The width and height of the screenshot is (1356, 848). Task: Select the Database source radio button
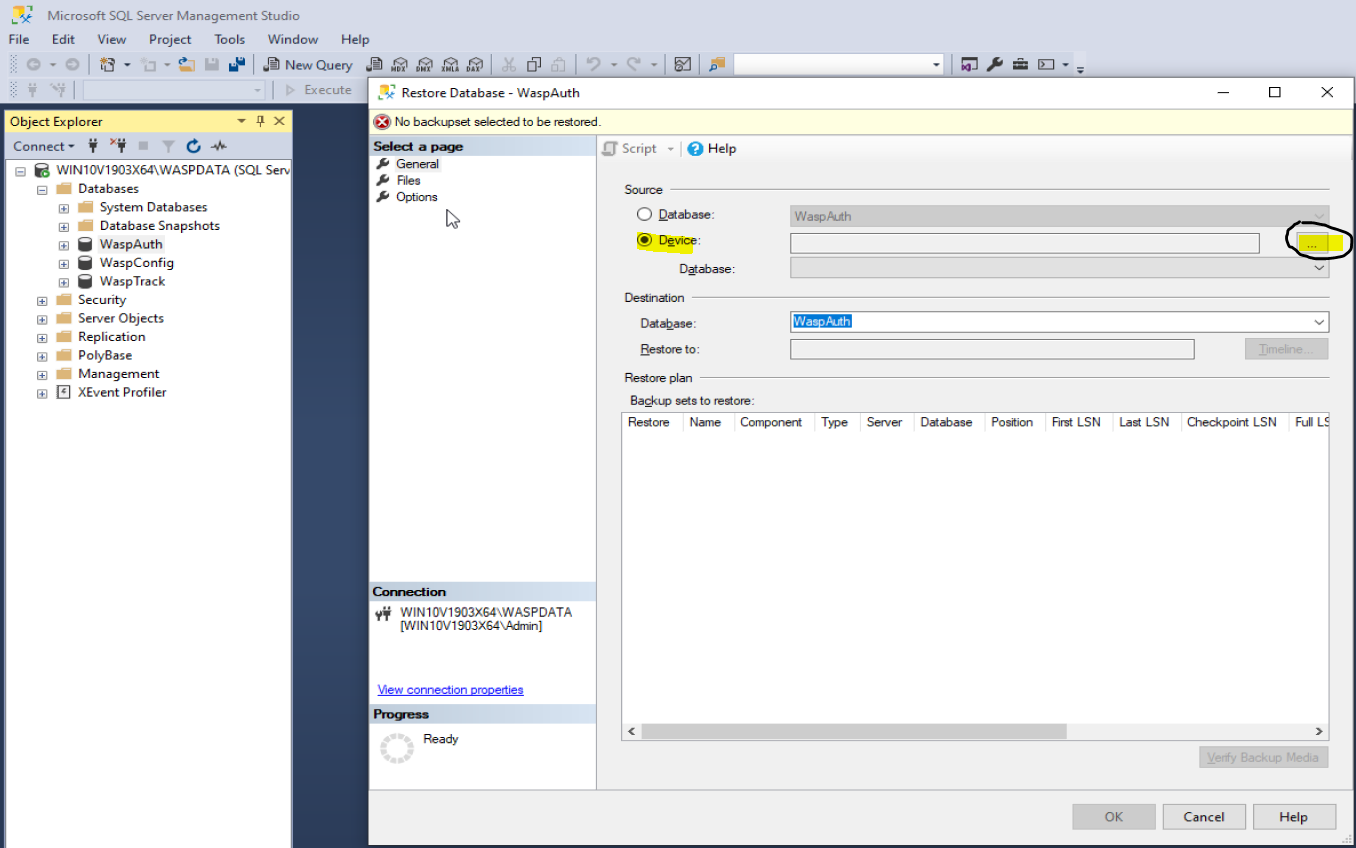click(x=644, y=215)
